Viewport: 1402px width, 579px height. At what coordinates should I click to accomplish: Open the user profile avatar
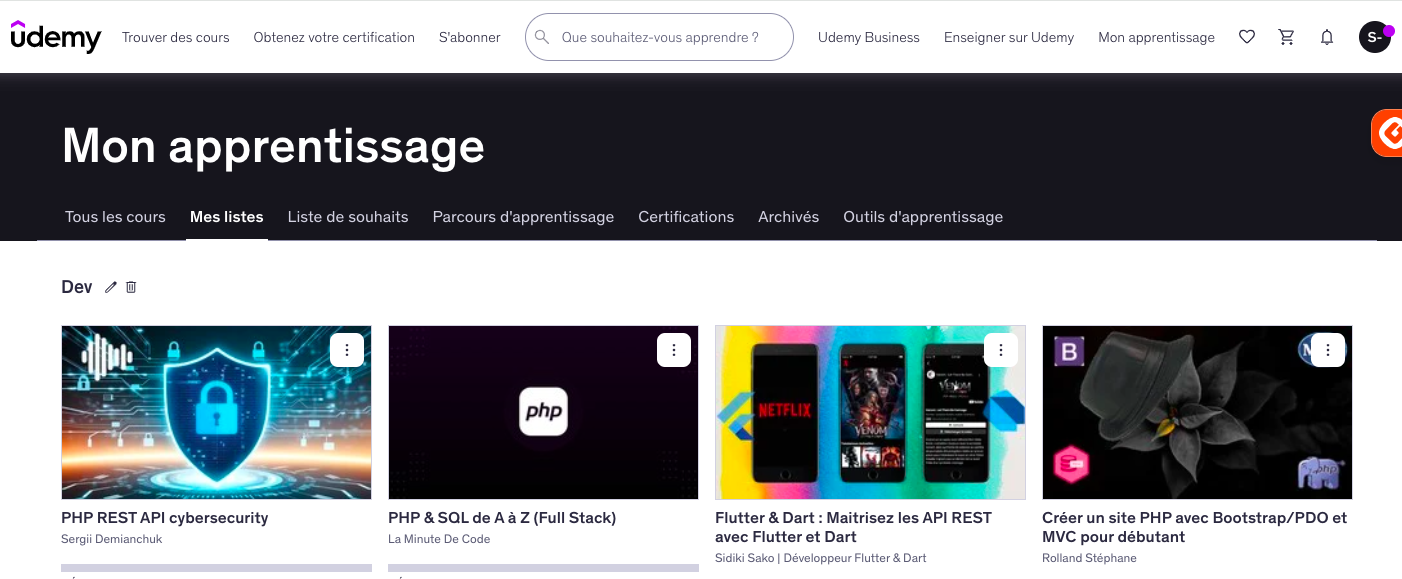(1375, 37)
